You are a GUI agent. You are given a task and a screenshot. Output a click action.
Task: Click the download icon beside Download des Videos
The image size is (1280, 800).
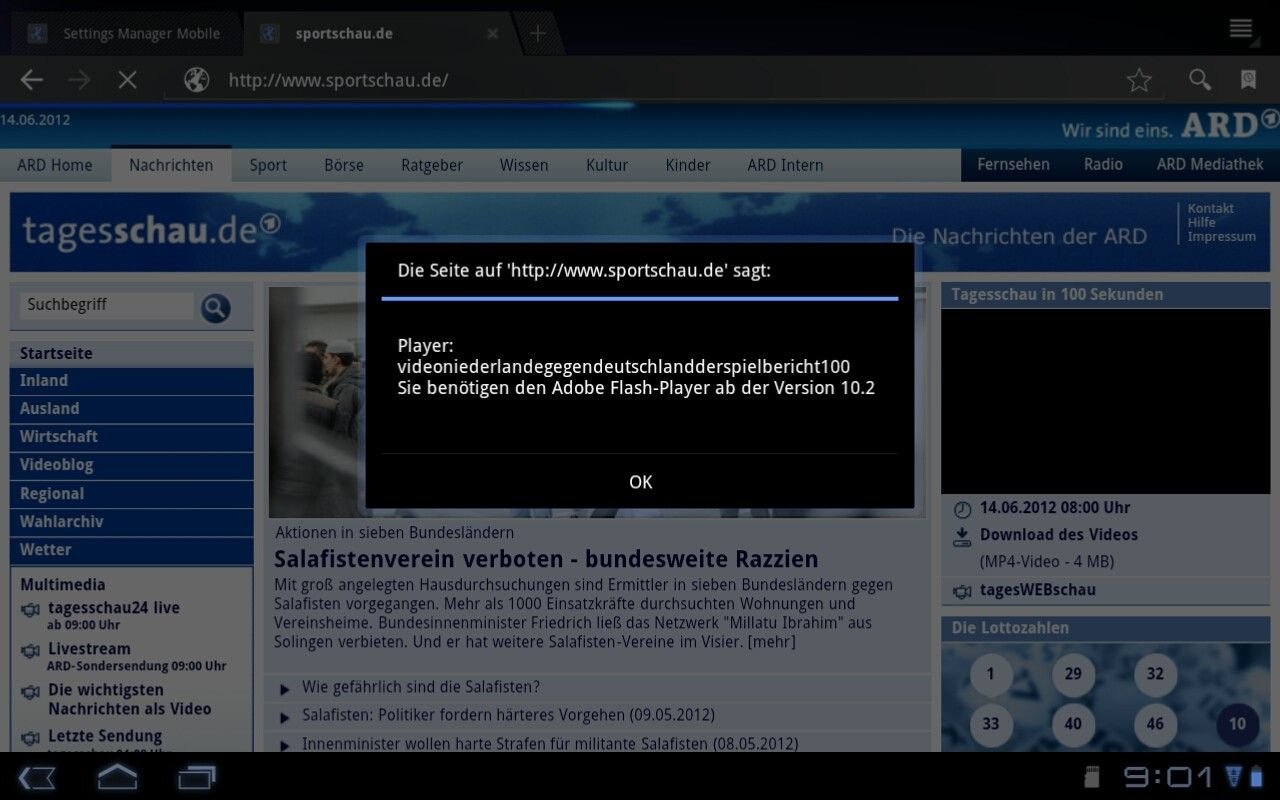pos(961,537)
